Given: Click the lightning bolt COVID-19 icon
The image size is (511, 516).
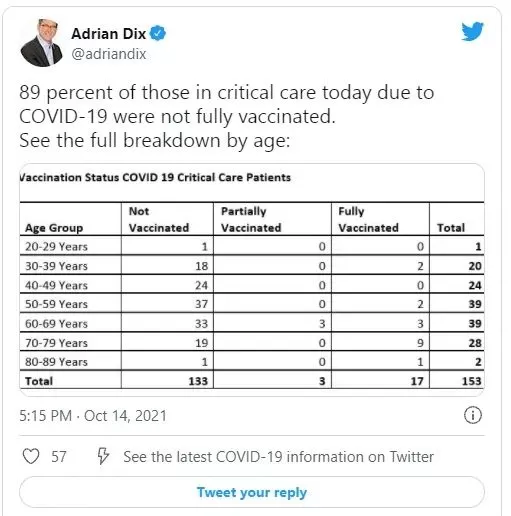Looking at the screenshot, I should pyautogui.click(x=103, y=456).
